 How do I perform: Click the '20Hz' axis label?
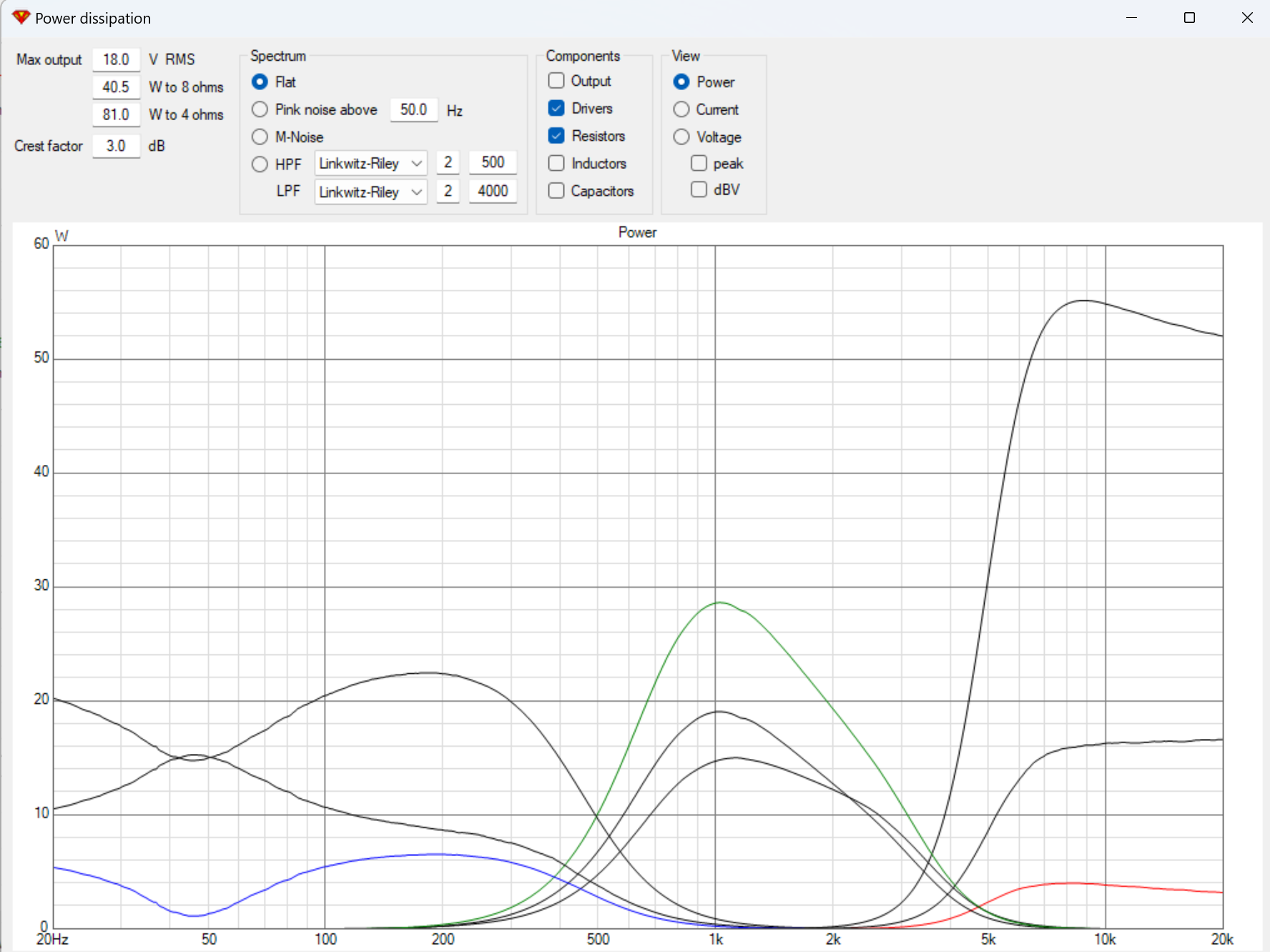(x=52, y=939)
